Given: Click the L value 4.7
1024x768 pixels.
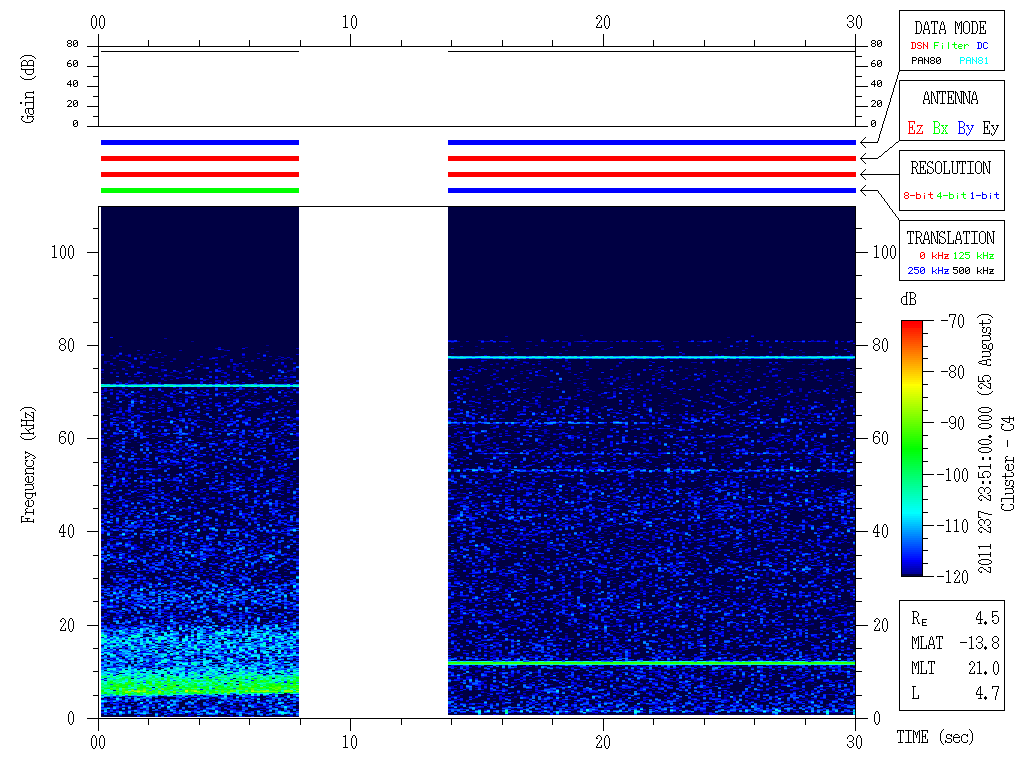Looking at the screenshot, I should point(987,694).
